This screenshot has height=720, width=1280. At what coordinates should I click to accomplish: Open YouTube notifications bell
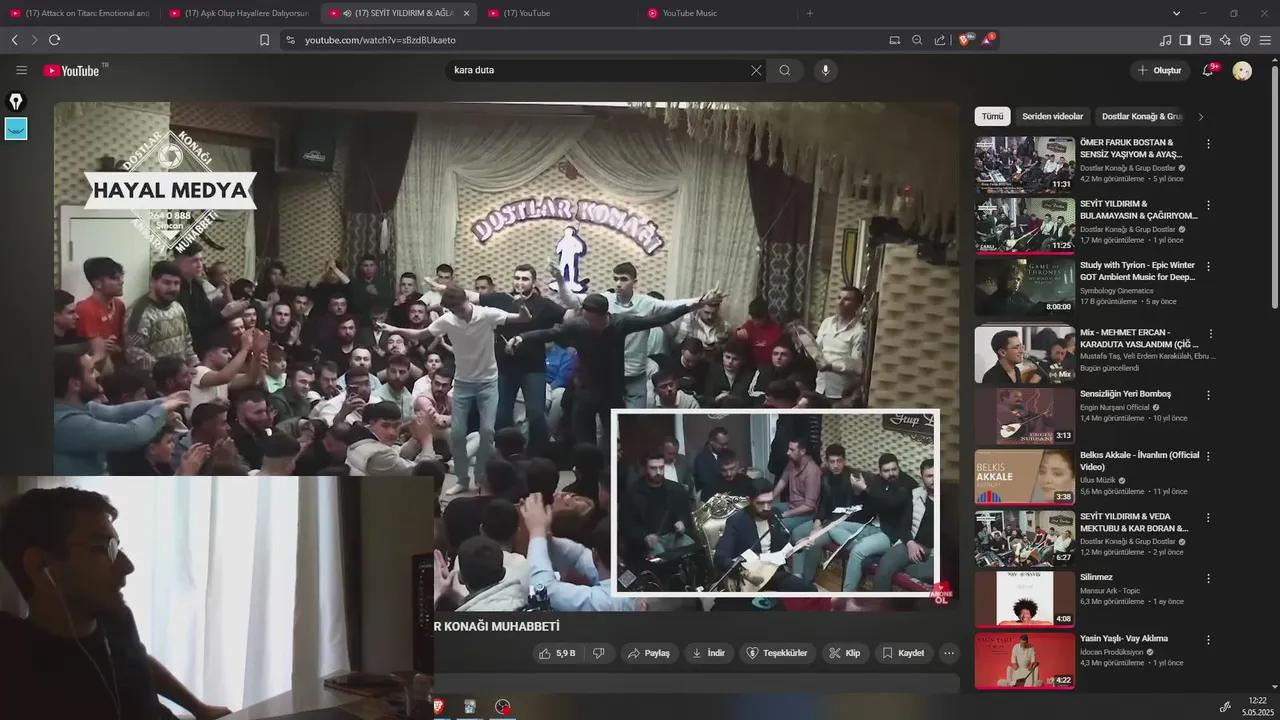1208,70
